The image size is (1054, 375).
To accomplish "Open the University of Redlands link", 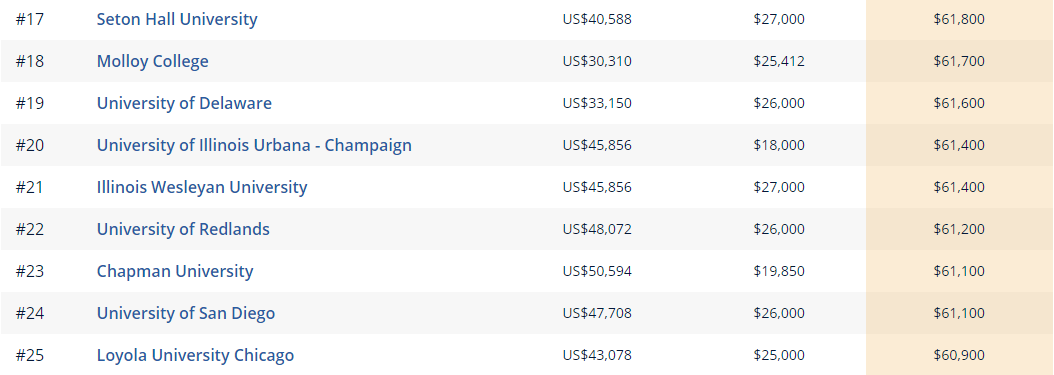I will pyautogui.click(x=183, y=229).
